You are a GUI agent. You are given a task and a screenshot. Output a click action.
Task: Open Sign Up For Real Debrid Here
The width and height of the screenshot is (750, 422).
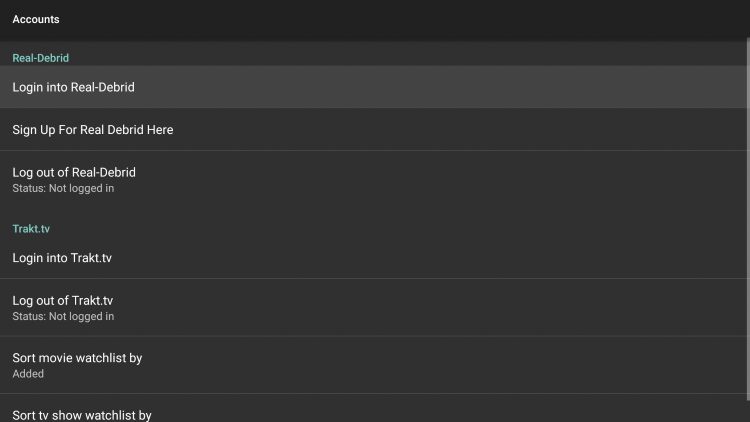(373, 130)
